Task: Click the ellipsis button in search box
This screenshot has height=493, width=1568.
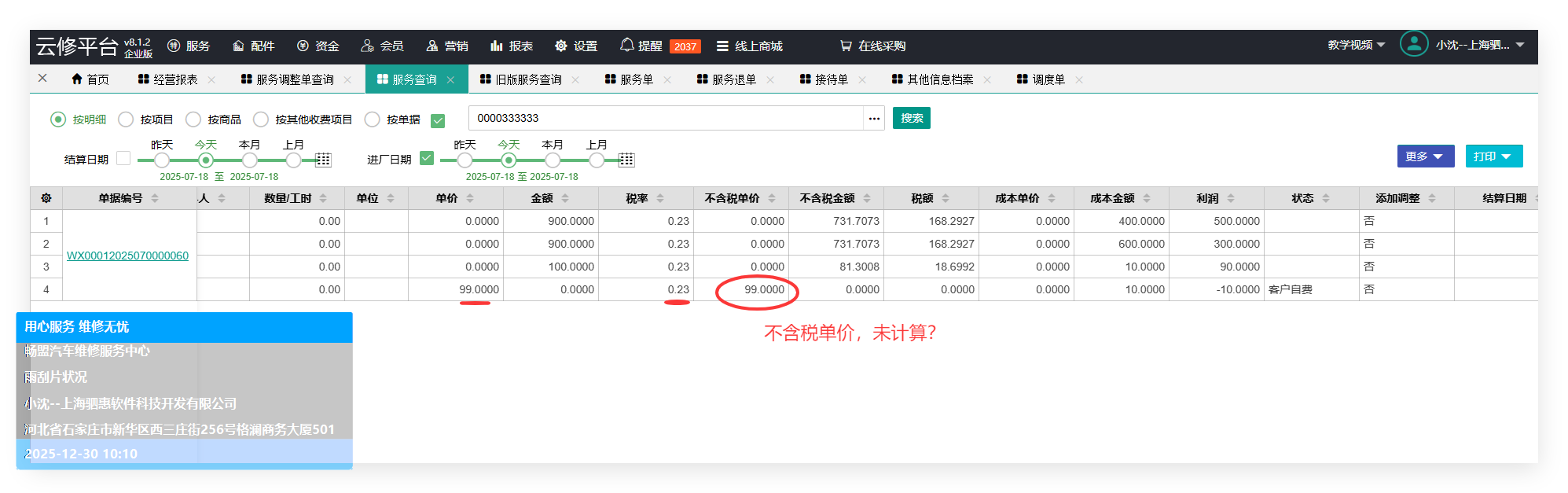Action: click(x=874, y=119)
